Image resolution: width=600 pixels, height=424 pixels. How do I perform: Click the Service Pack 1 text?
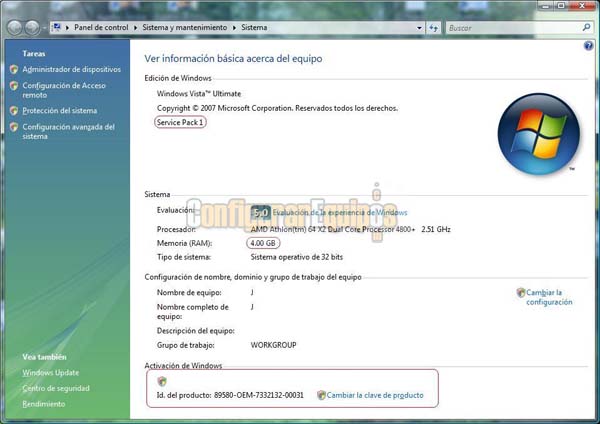pos(180,122)
